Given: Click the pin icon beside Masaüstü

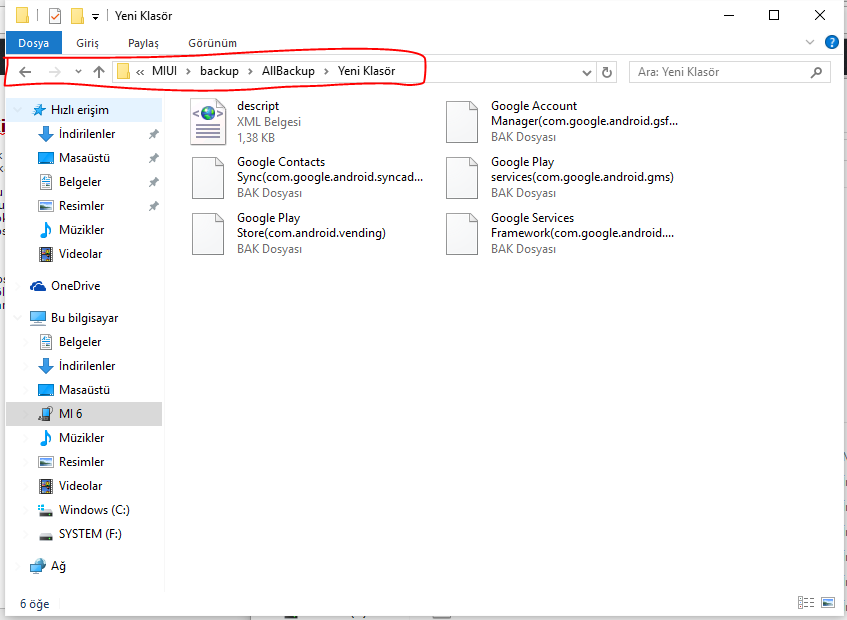Looking at the screenshot, I should (x=153, y=158).
